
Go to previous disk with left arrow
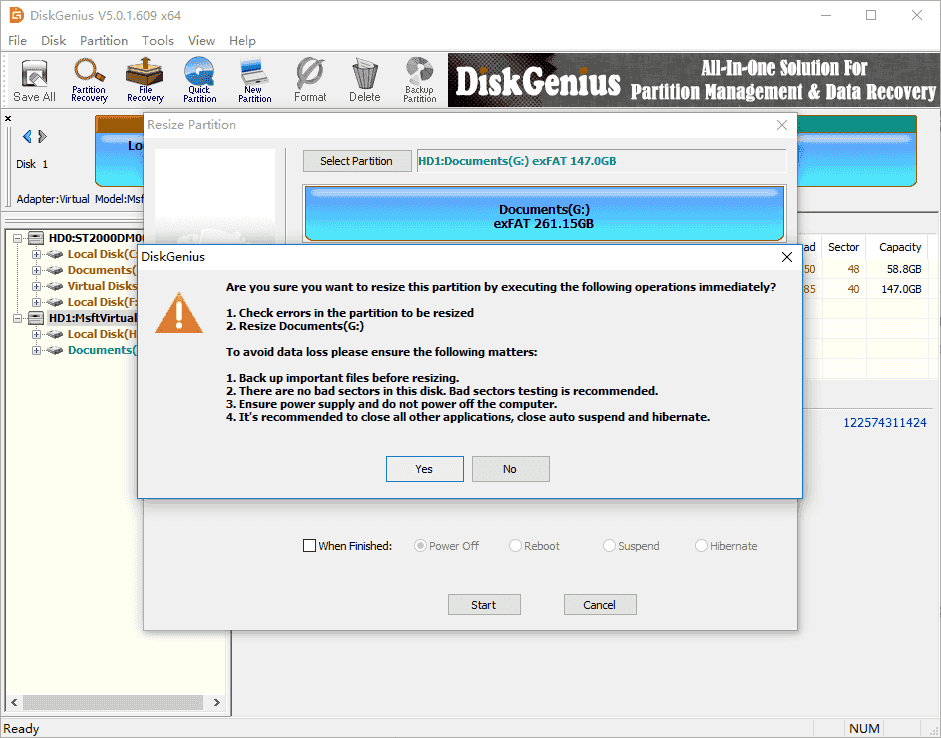tap(26, 137)
